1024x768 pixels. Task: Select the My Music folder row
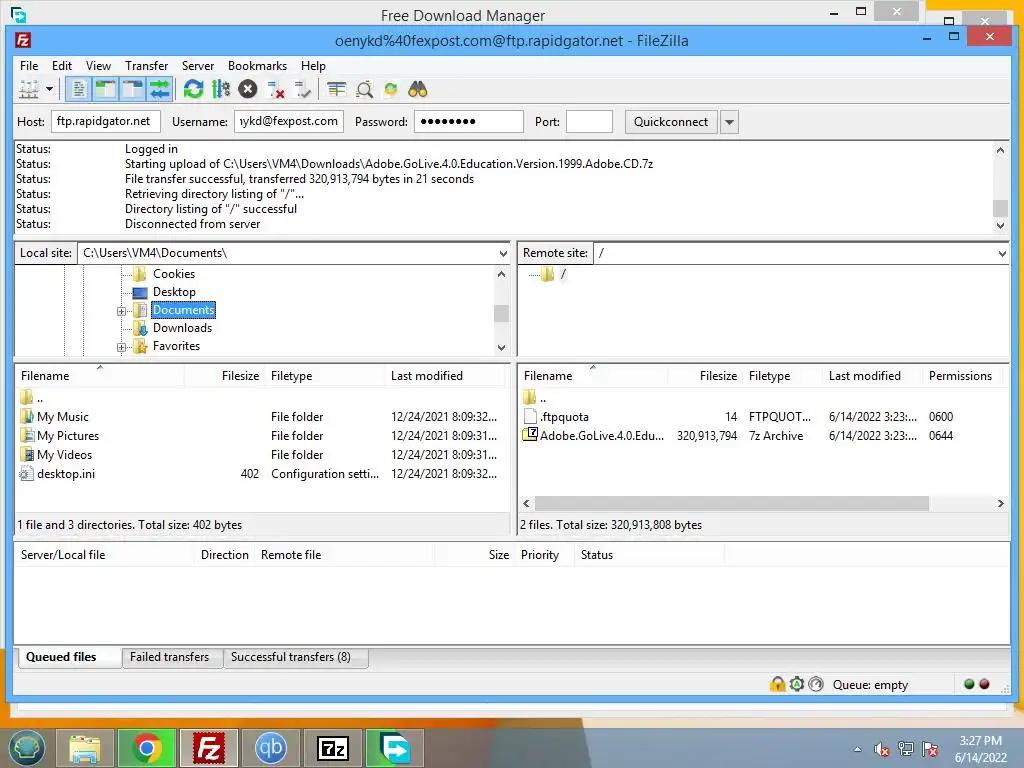[x=260, y=417]
